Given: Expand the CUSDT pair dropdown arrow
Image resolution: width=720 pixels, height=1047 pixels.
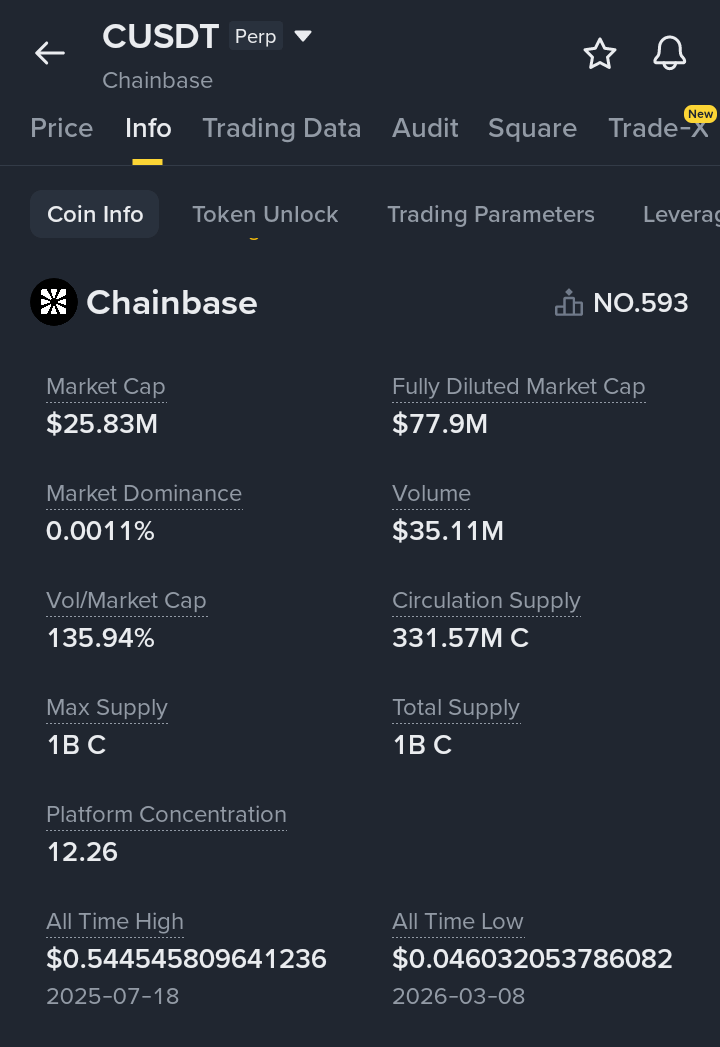Looking at the screenshot, I should pos(303,37).
